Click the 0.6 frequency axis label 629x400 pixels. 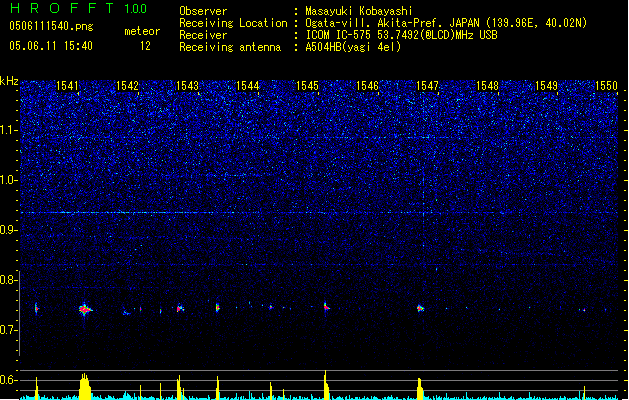point(9,380)
